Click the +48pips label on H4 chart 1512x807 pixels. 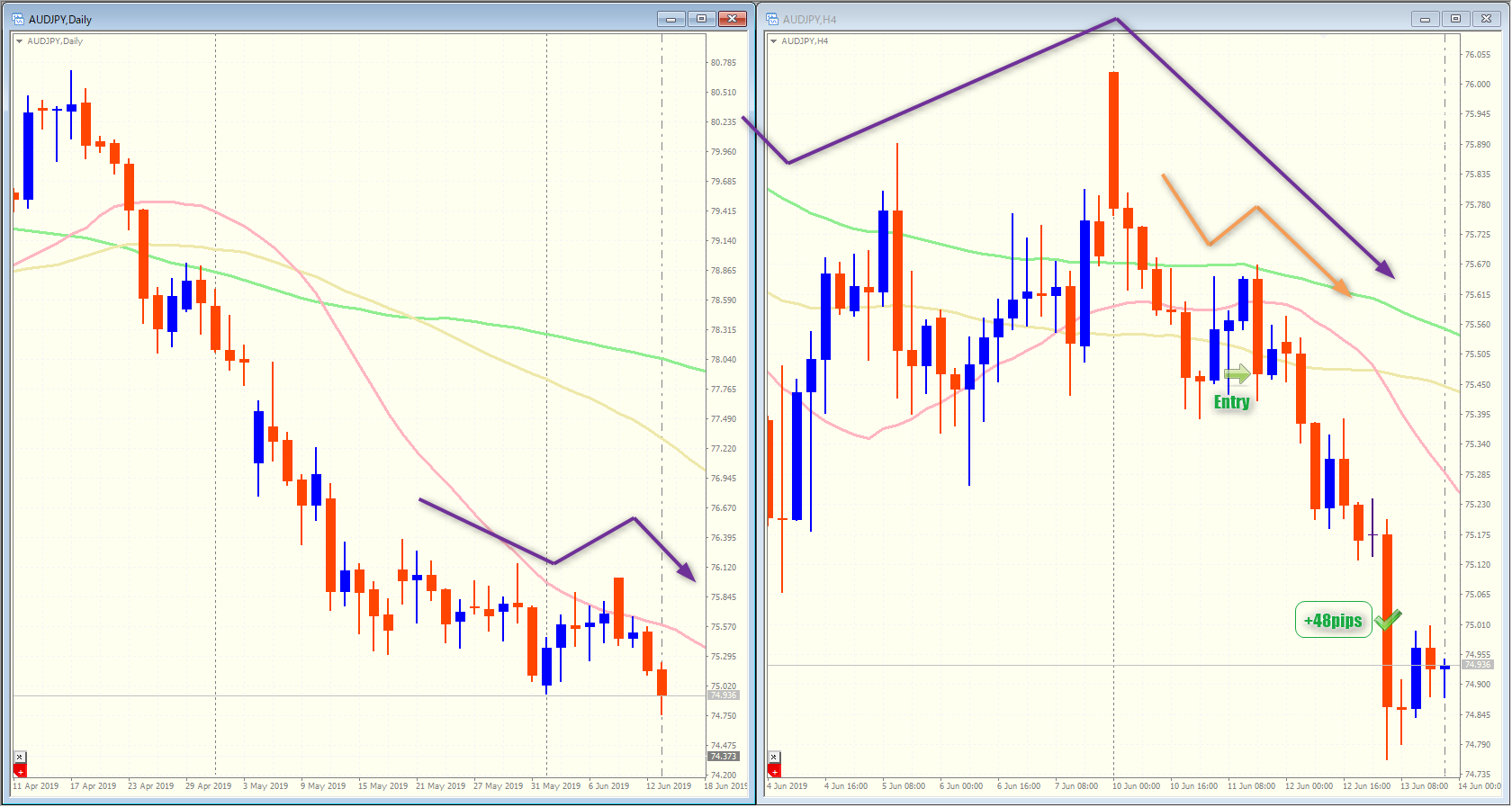coord(1333,620)
